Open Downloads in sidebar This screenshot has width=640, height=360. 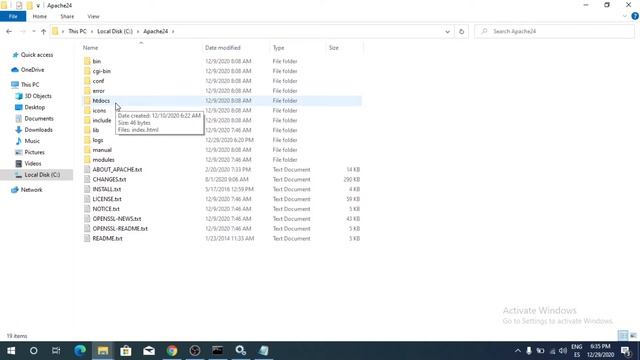tap(34, 130)
